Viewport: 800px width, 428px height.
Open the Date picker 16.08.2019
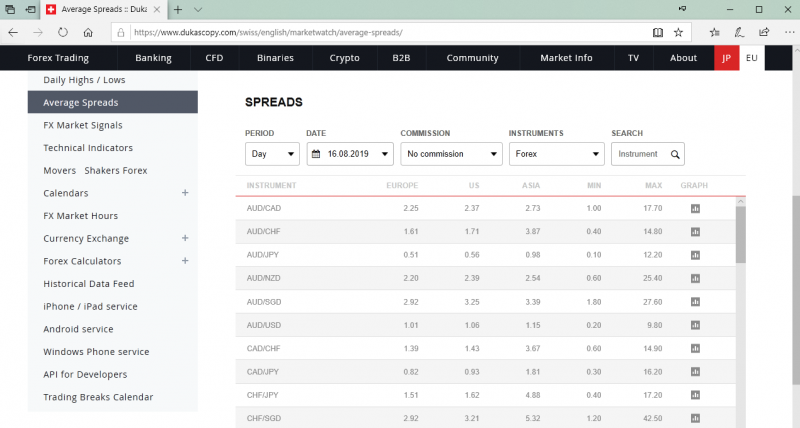click(350, 154)
